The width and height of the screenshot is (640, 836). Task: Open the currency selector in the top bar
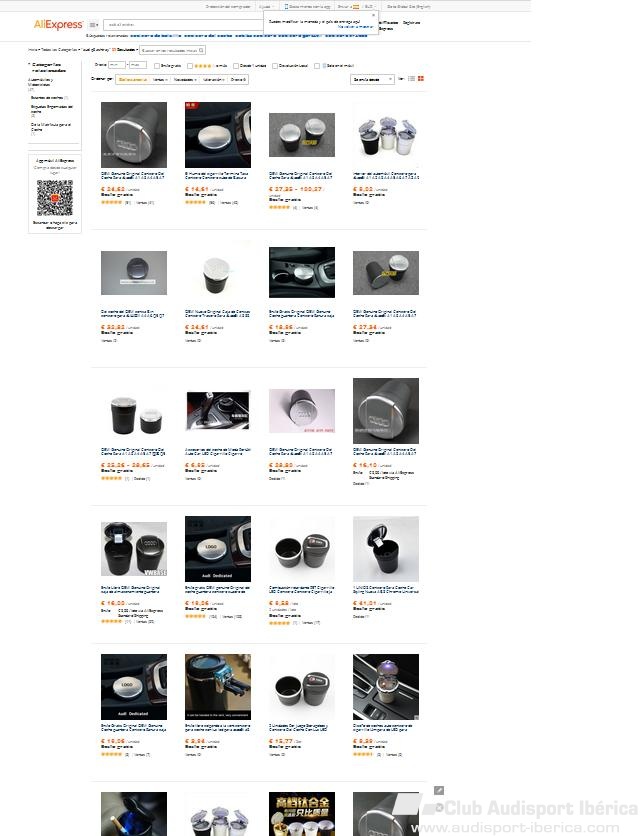point(370,6)
